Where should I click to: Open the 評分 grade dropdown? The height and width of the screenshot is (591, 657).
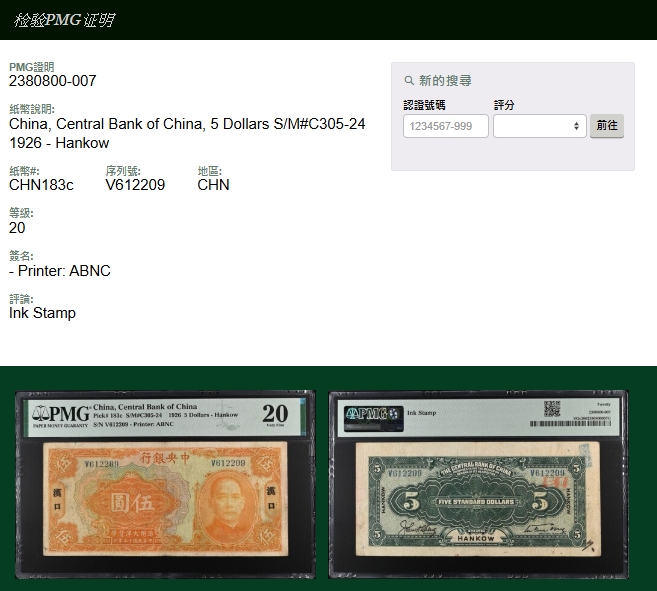click(x=539, y=126)
